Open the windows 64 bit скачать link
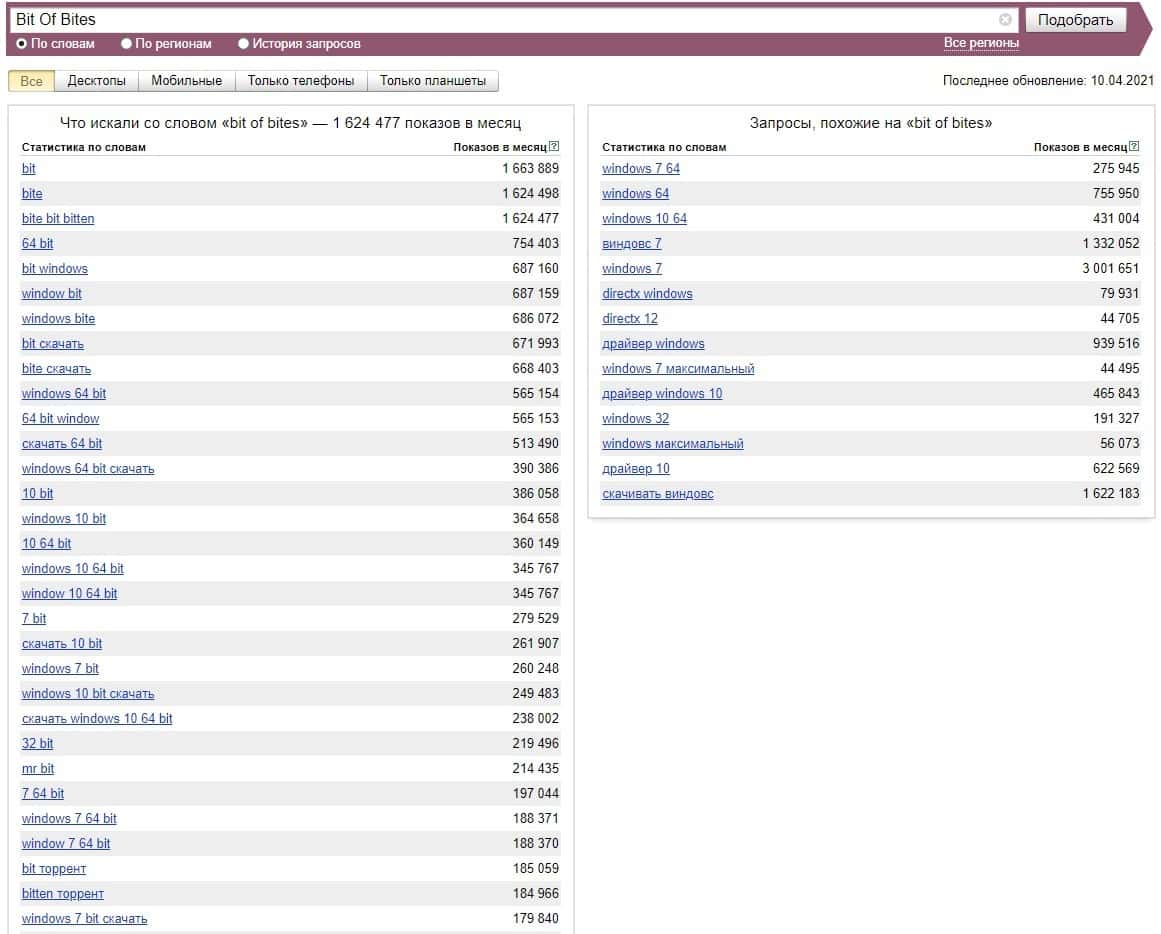Screen dimensions: 1161x934 88,468
